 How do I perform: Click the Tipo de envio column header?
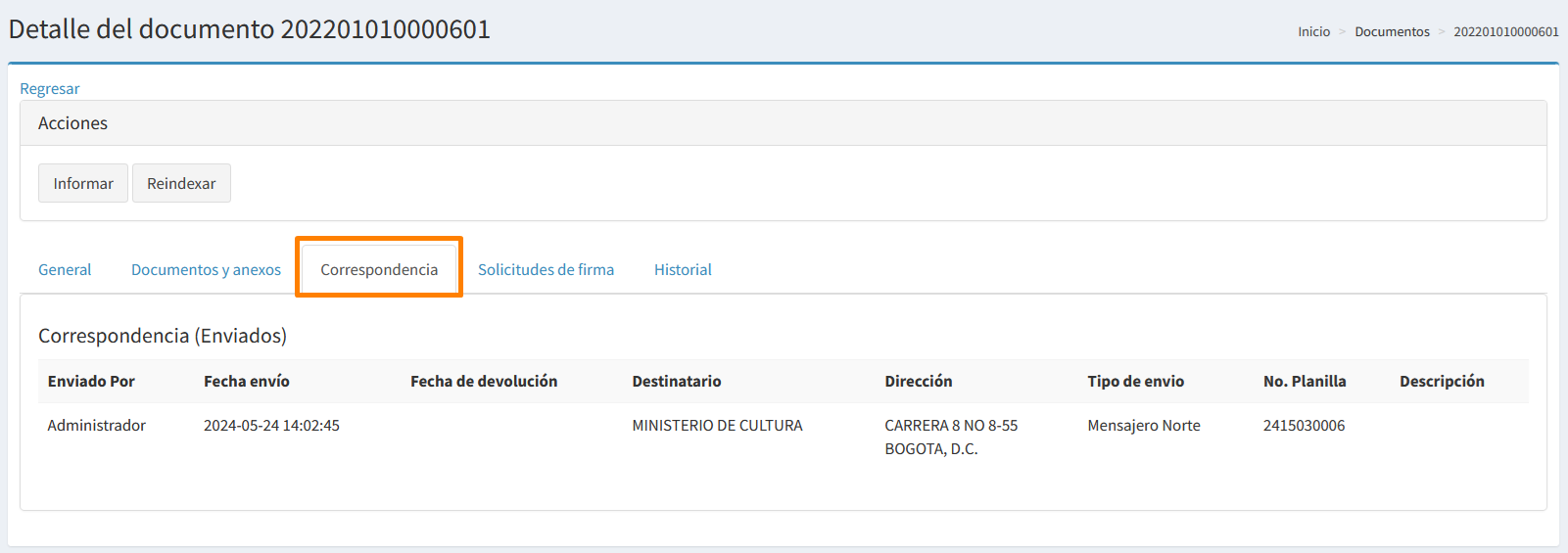1136,381
